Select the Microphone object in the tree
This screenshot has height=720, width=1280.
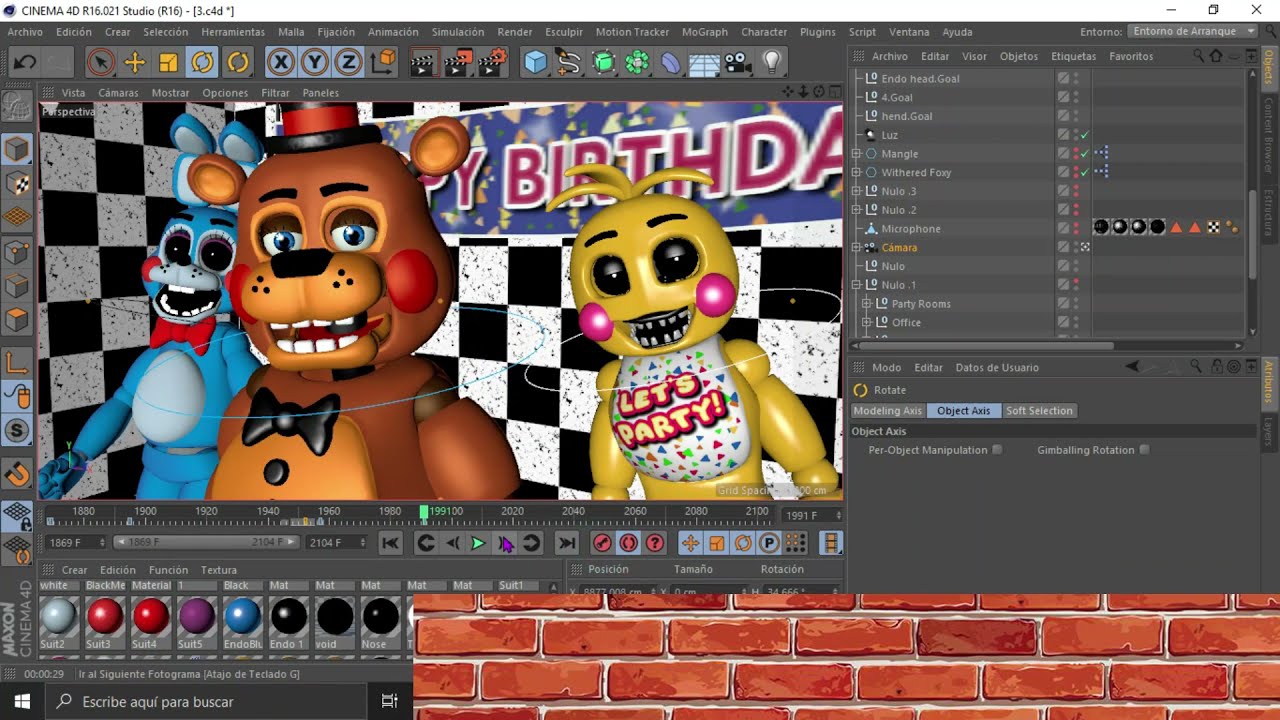(x=911, y=229)
